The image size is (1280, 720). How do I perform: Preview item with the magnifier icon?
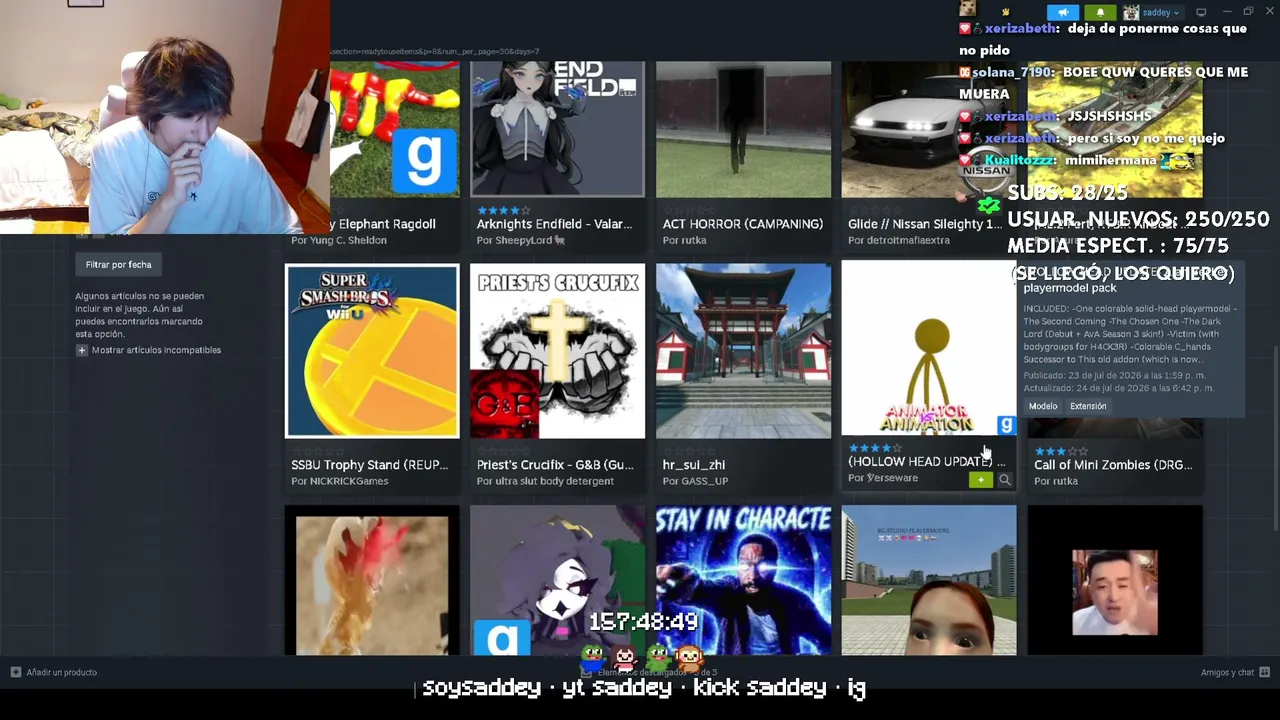pos(1005,480)
